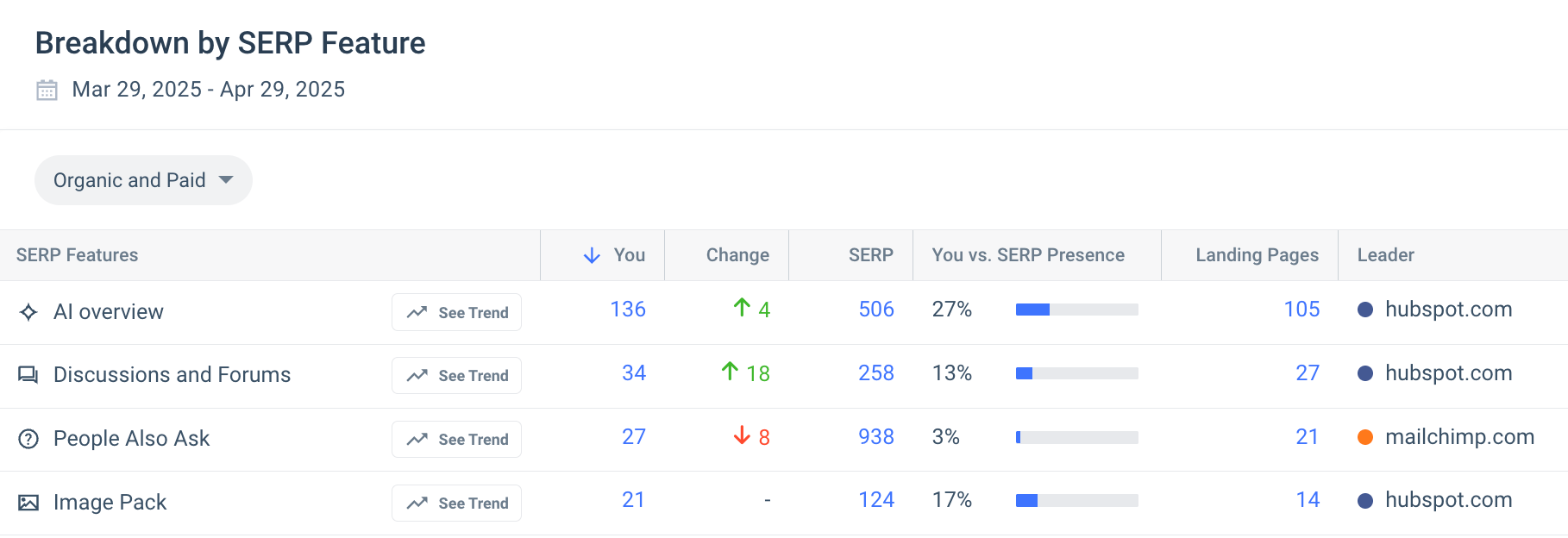Expand sorting options via the You column arrow
The height and width of the screenshot is (538, 1568).
click(592, 255)
